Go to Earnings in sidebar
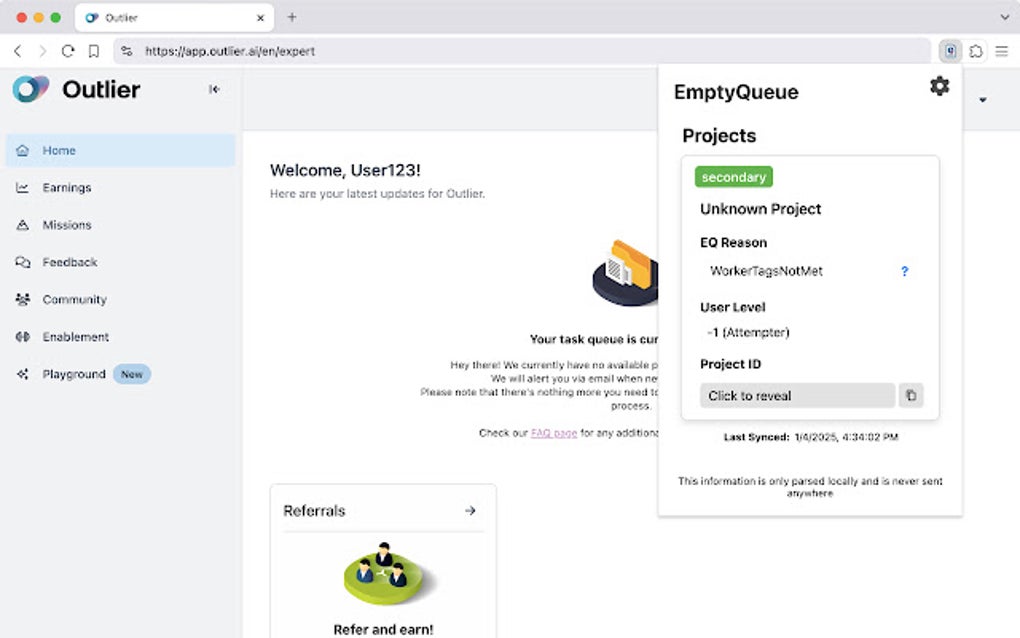Image resolution: width=1020 pixels, height=638 pixels. click(x=66, y=188)
